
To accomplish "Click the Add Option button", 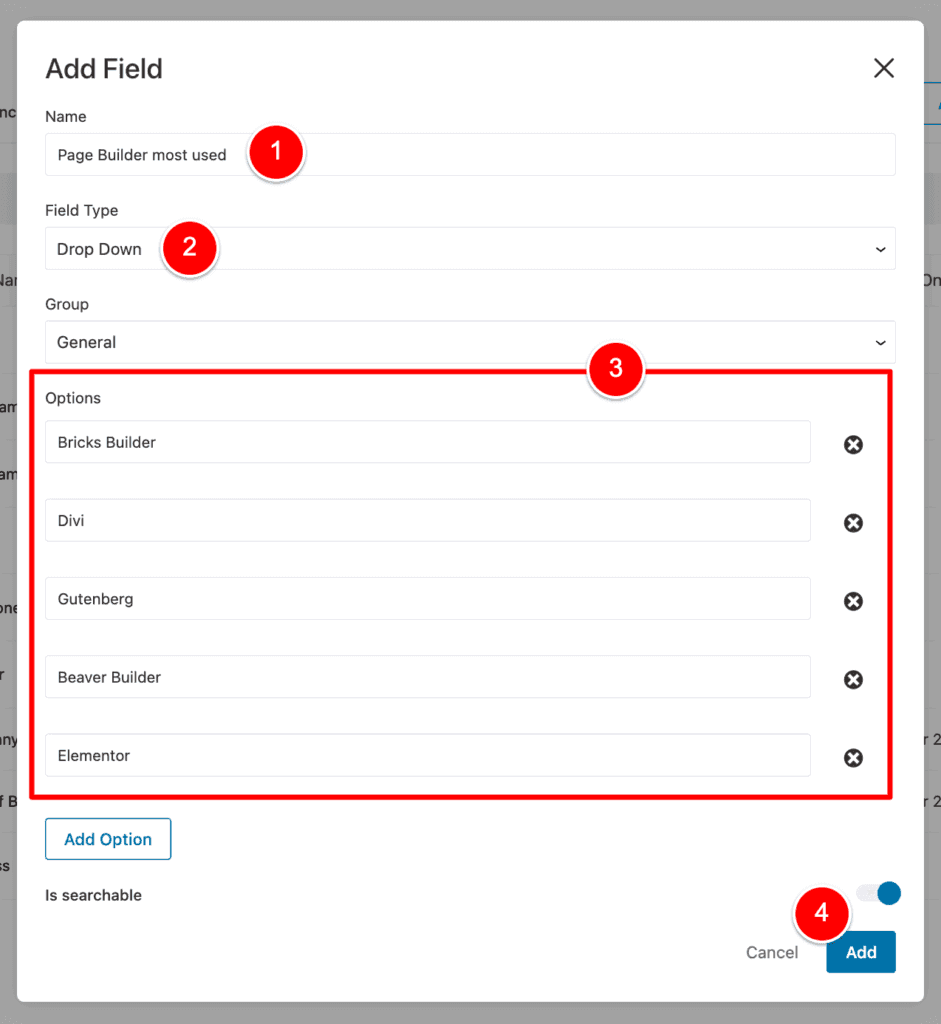I will (108, 839).
